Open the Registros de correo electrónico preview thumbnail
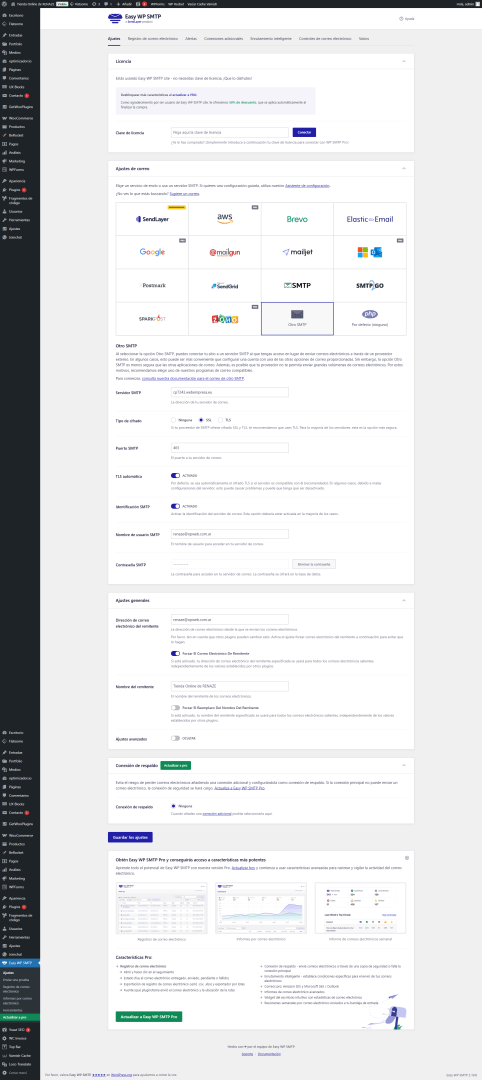The width and height of the screenshot is (482, 1080). point(161,908)
